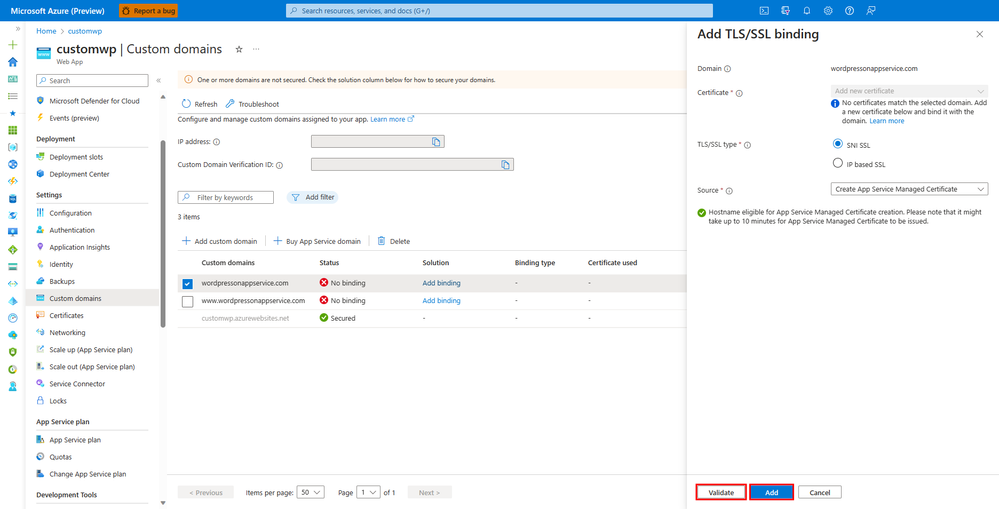
Task: Click Report a bug button
Action: [x=148, y=11]
